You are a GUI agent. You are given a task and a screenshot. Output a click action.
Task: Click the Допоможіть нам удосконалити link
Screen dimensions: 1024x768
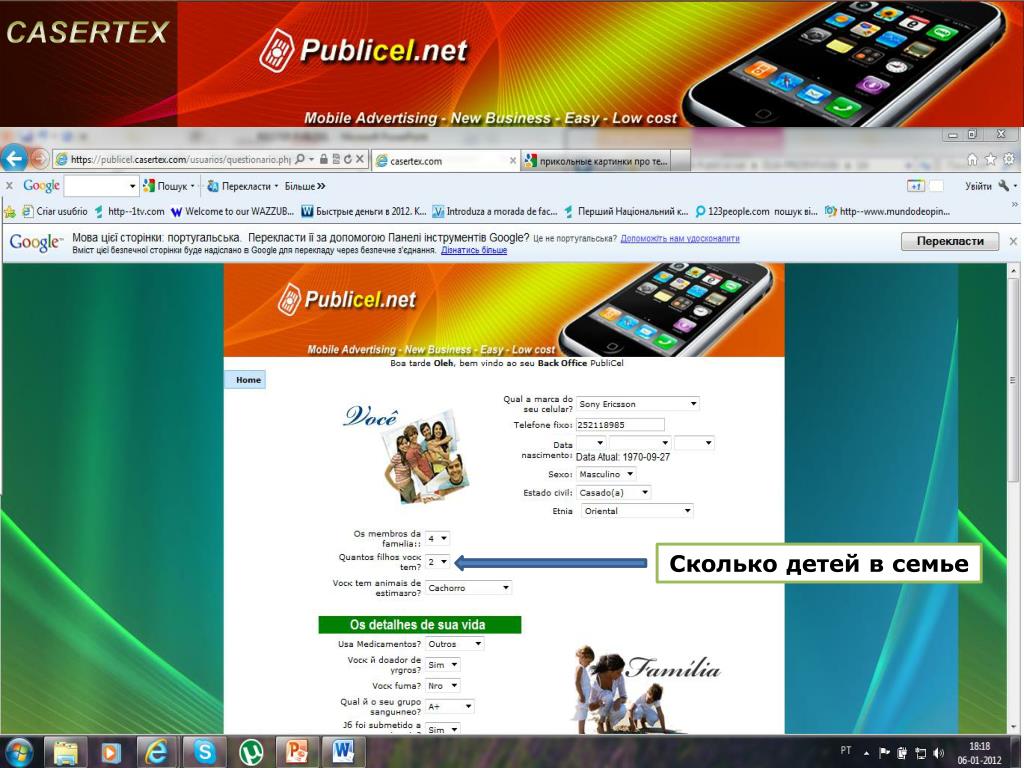(x=680, y=238)
